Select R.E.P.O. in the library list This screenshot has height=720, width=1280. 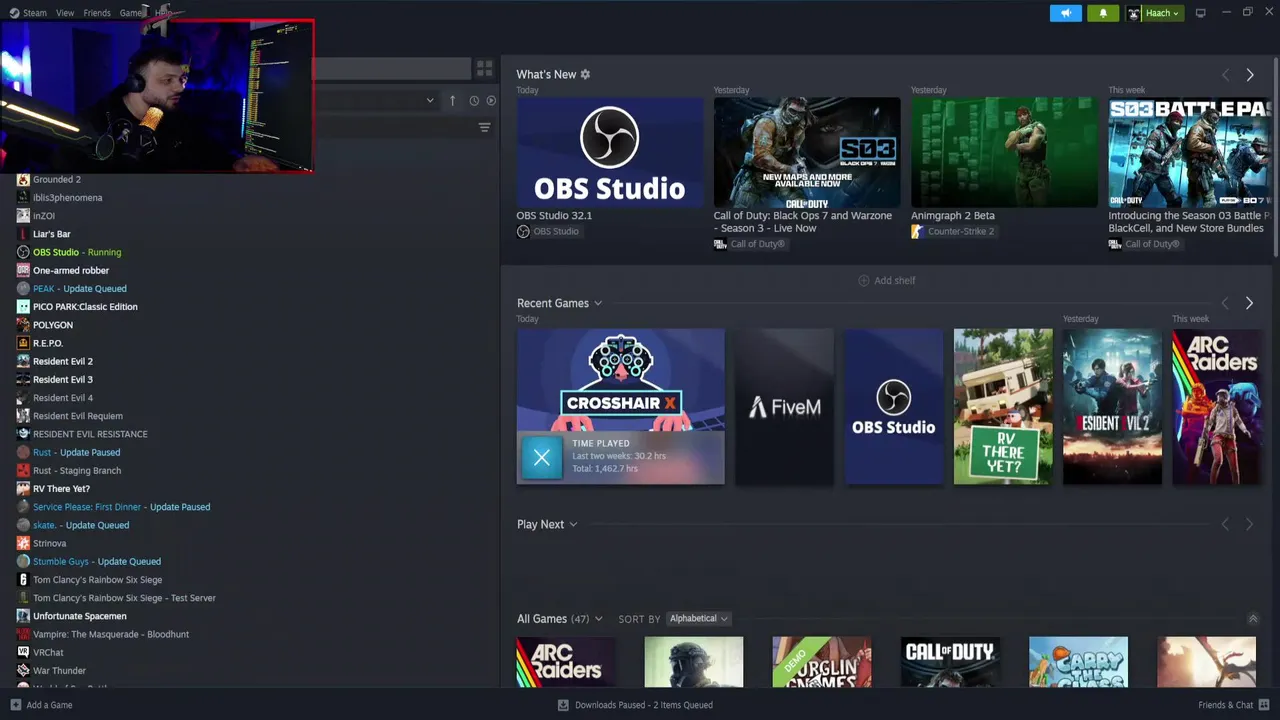point(48,343)
